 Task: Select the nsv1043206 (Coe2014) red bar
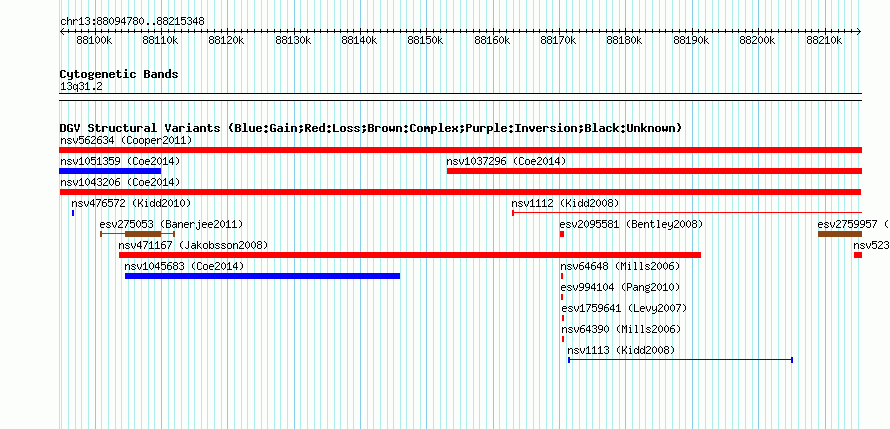click(460, 192)
